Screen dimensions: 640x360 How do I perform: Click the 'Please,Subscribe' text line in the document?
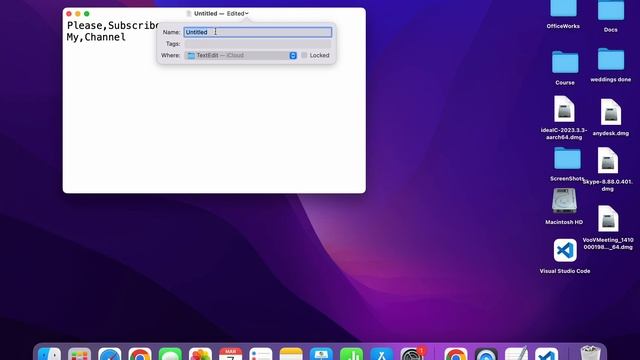113,26
